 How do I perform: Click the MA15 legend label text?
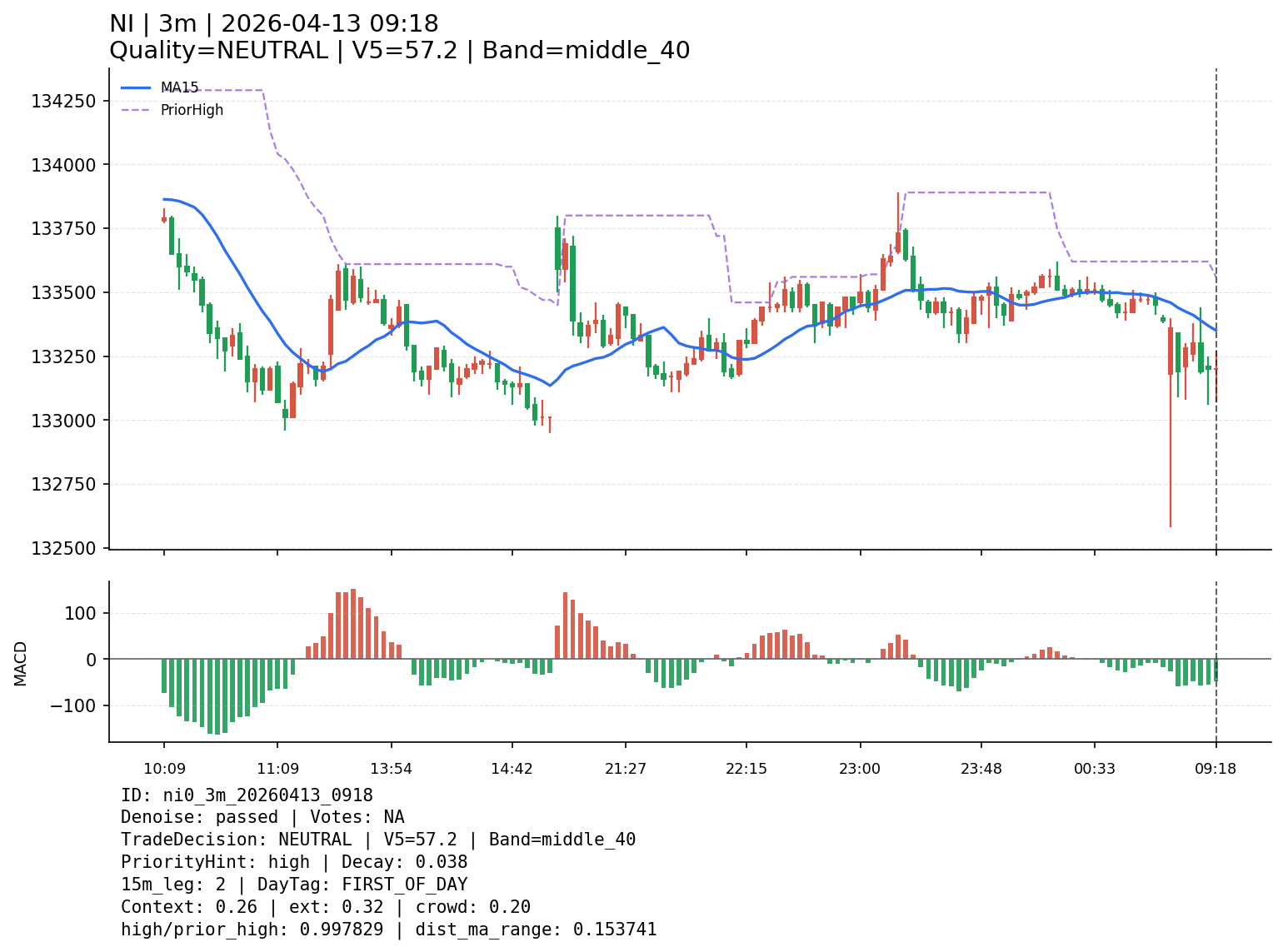click(x=179, y=87)
